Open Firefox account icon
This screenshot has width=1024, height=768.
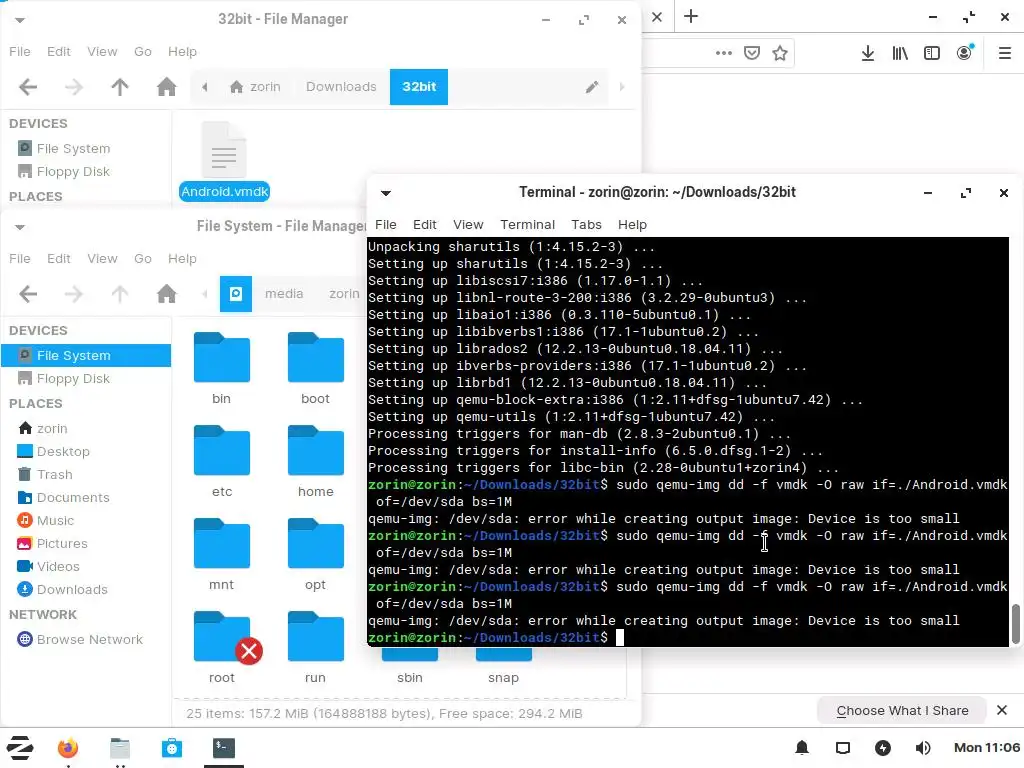click(x=965, y=53)
